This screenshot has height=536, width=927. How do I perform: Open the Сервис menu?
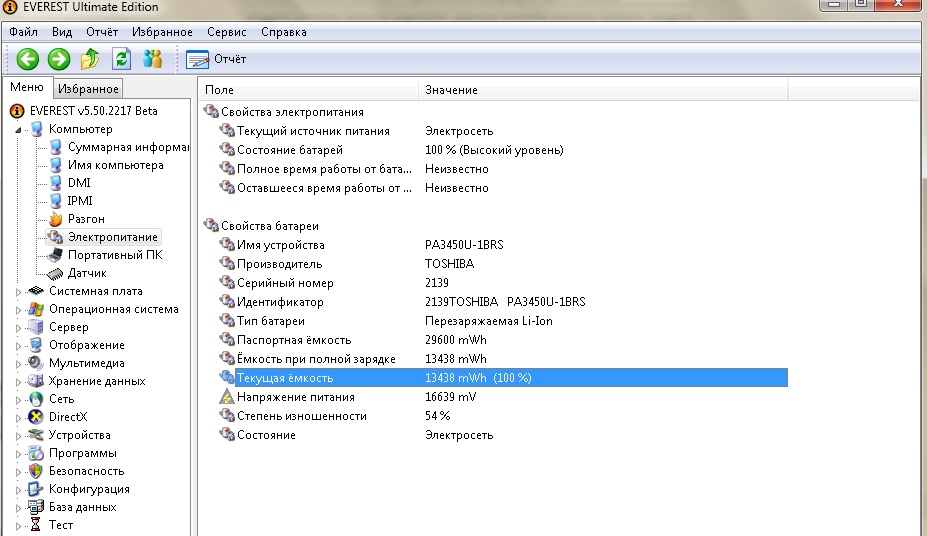point(226,32)
